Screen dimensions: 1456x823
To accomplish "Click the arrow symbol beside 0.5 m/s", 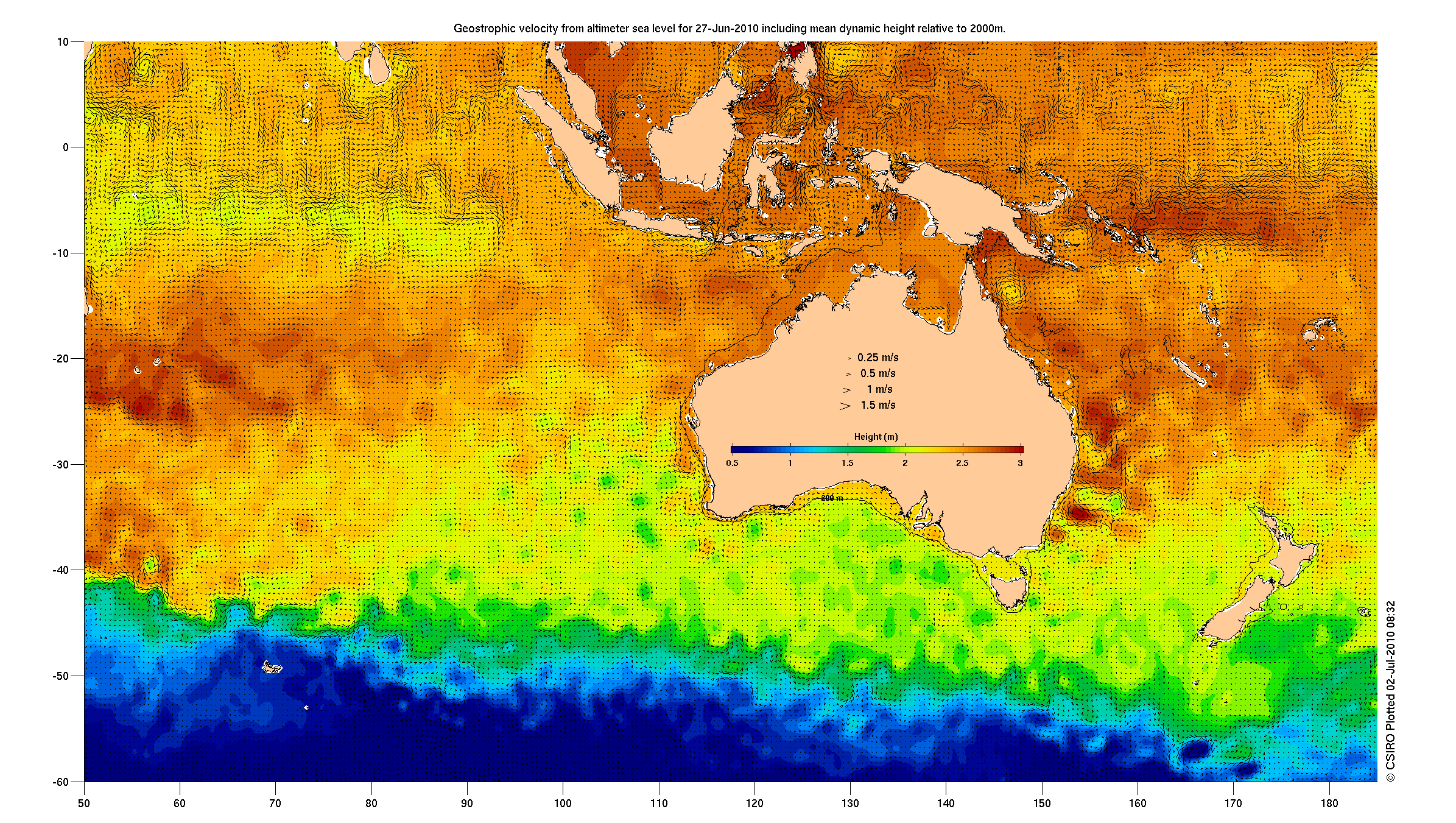I will pos(848,374).
